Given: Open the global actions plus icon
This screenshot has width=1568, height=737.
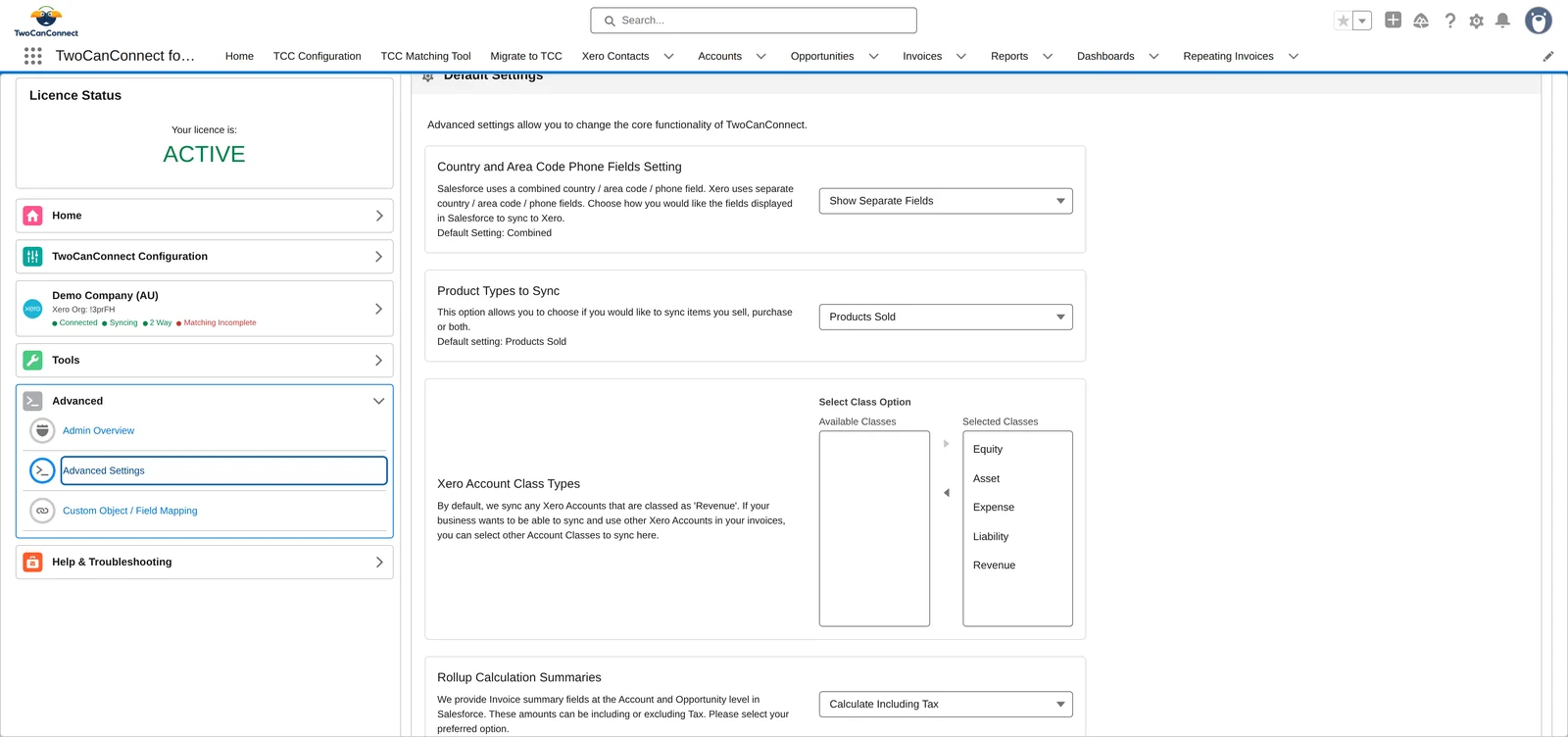Looking at the screenshot, I should coord(1393,20).
